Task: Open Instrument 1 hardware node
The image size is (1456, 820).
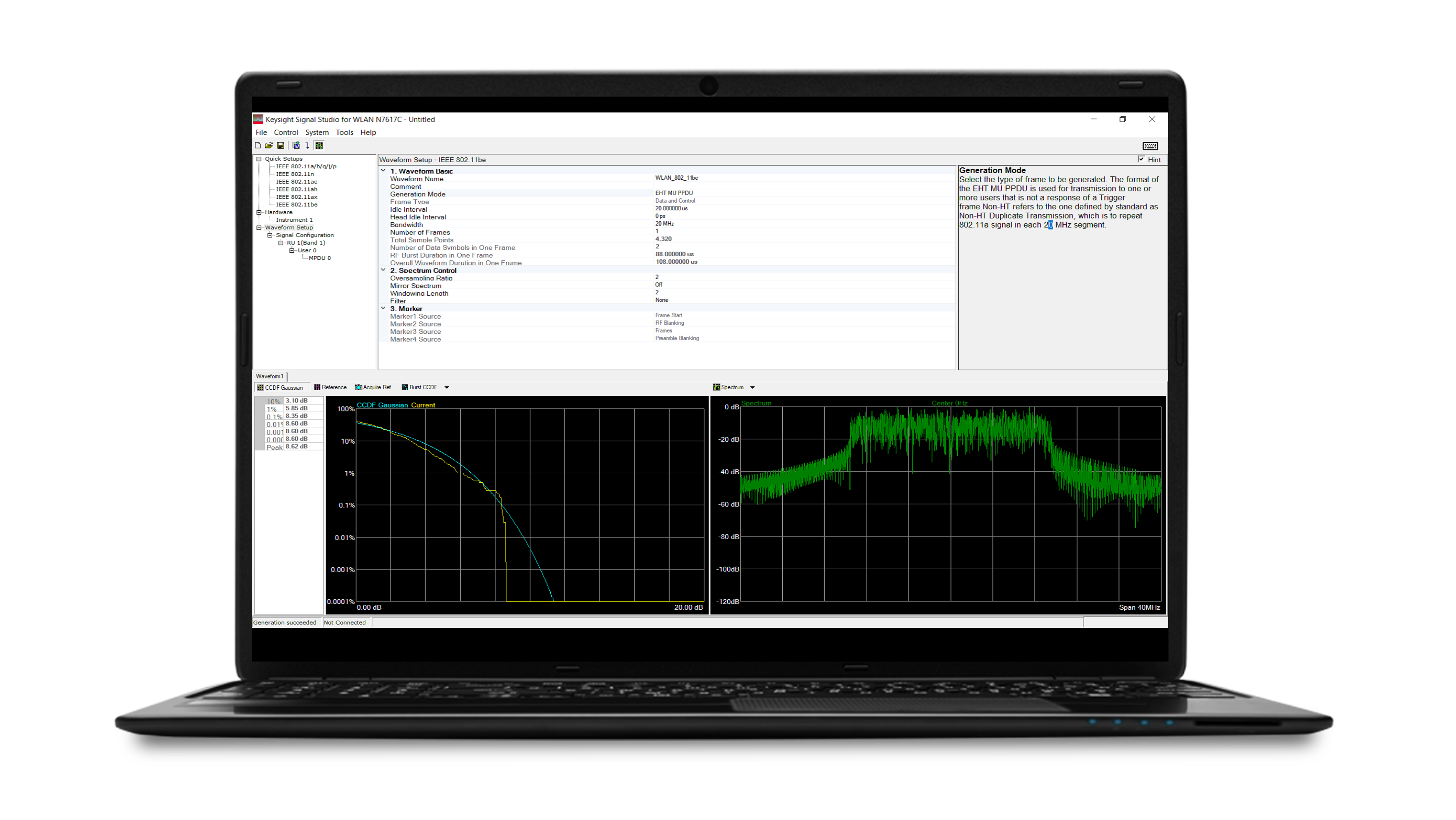Action: [294, 220]
